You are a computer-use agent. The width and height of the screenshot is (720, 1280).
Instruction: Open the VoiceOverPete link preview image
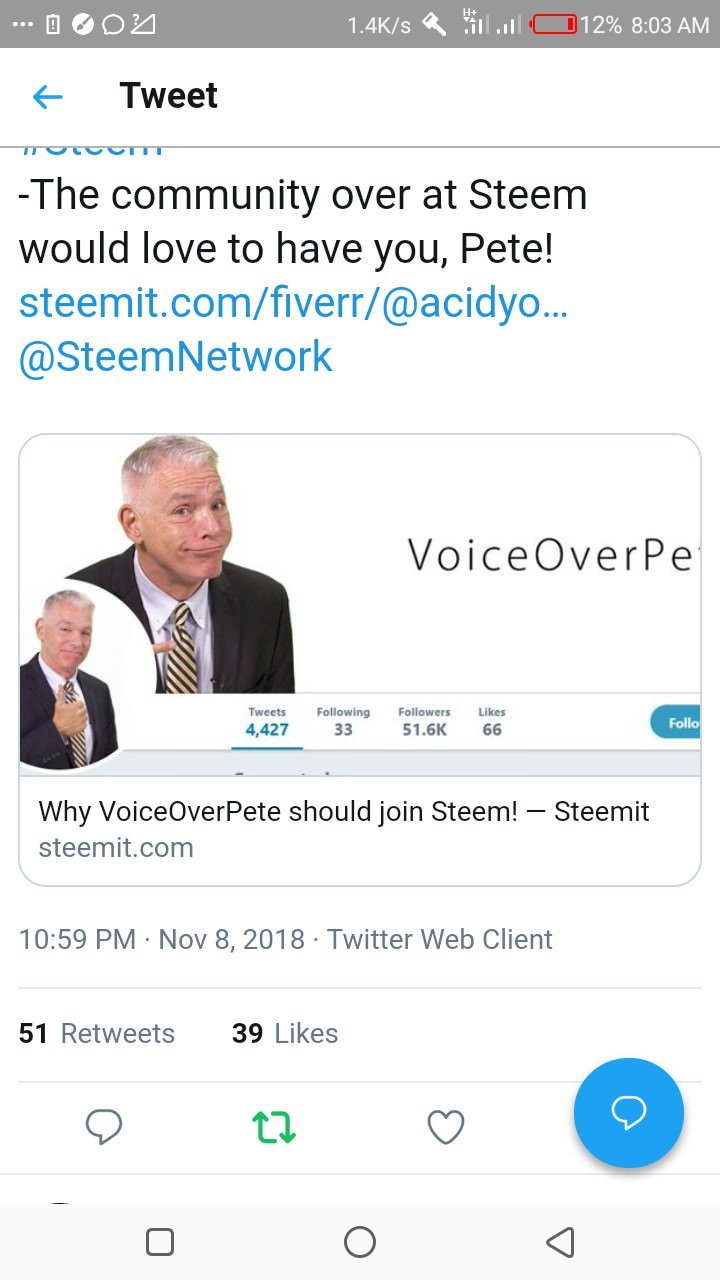tap(360, 605)
